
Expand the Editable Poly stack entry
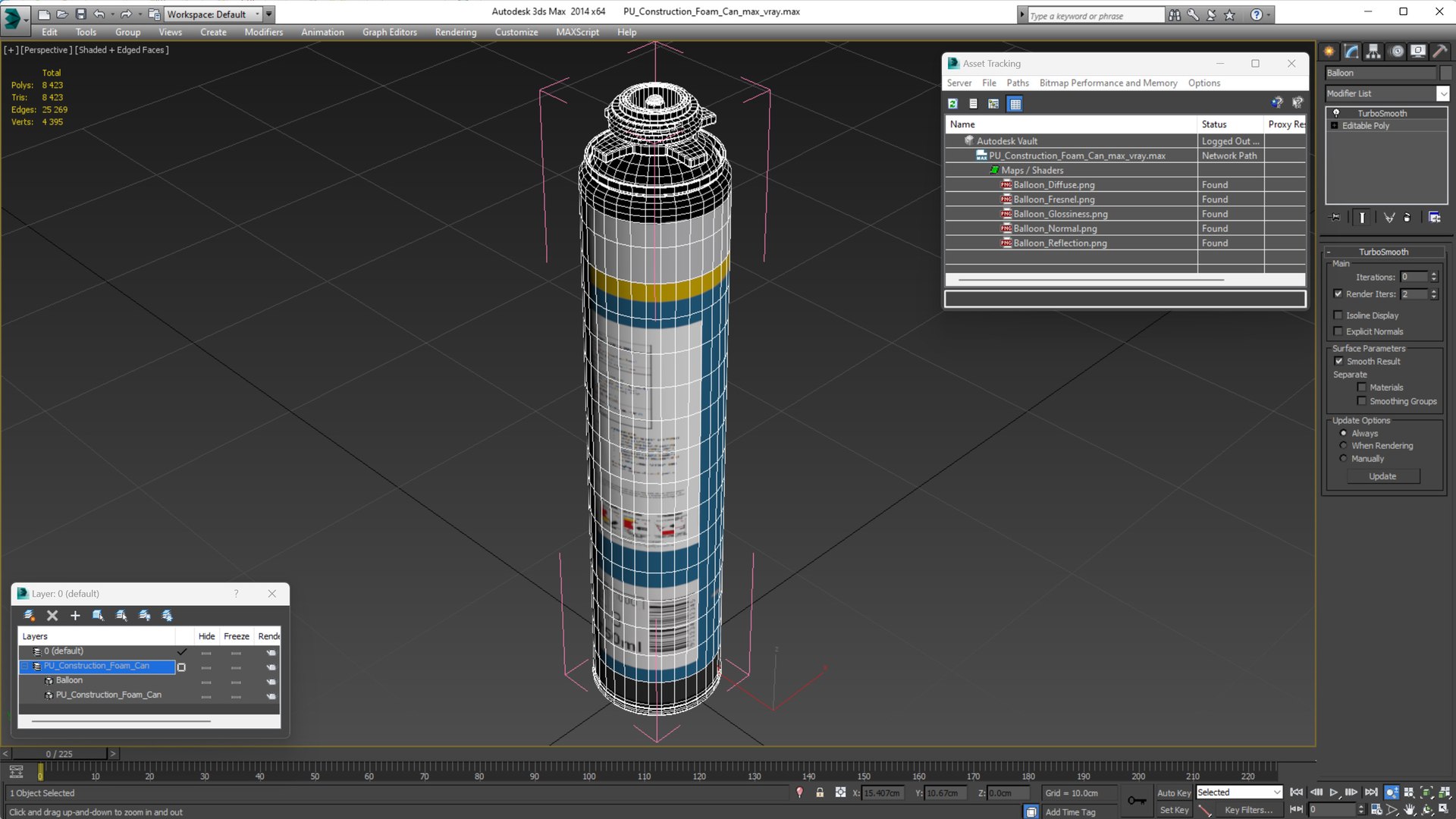click(x=1335, y=126)
